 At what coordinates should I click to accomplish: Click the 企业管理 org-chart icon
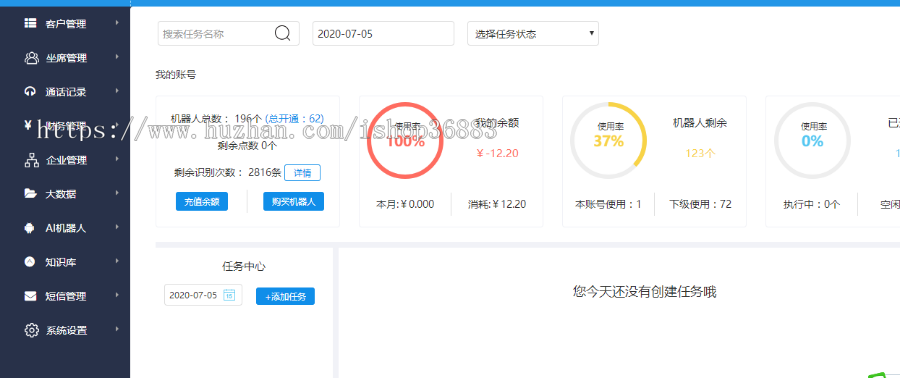click(31, 160)
